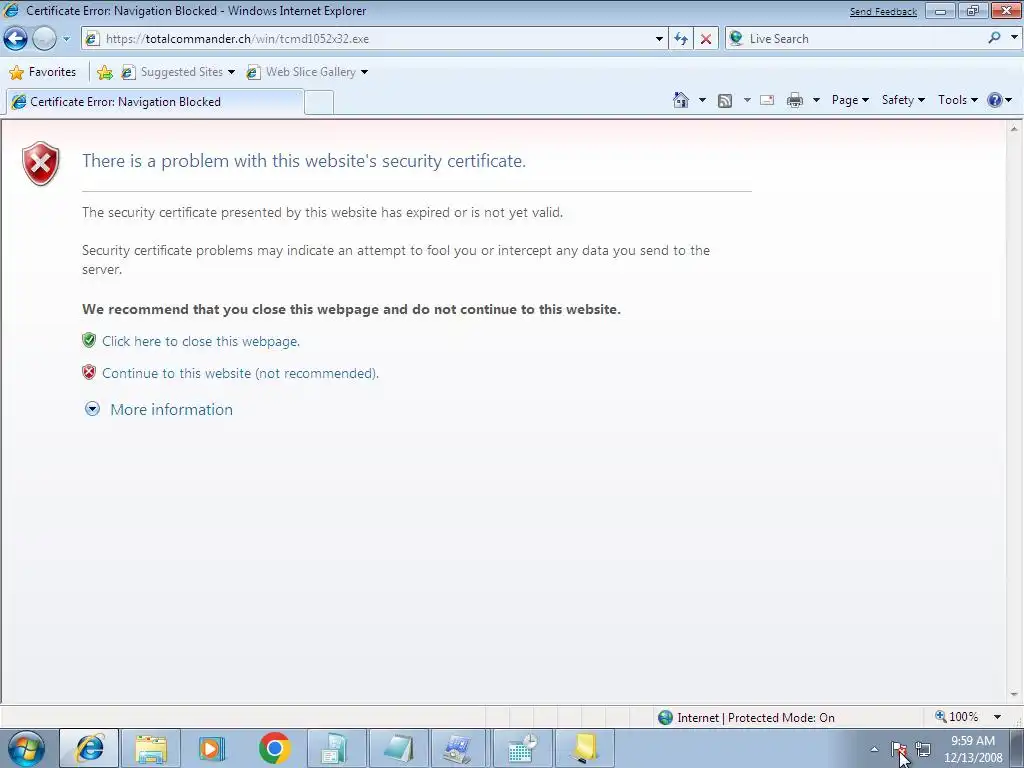Go back with the Back arrow button
The width and height of the screenshot is (1024, 768).
(x=15, y=39)
